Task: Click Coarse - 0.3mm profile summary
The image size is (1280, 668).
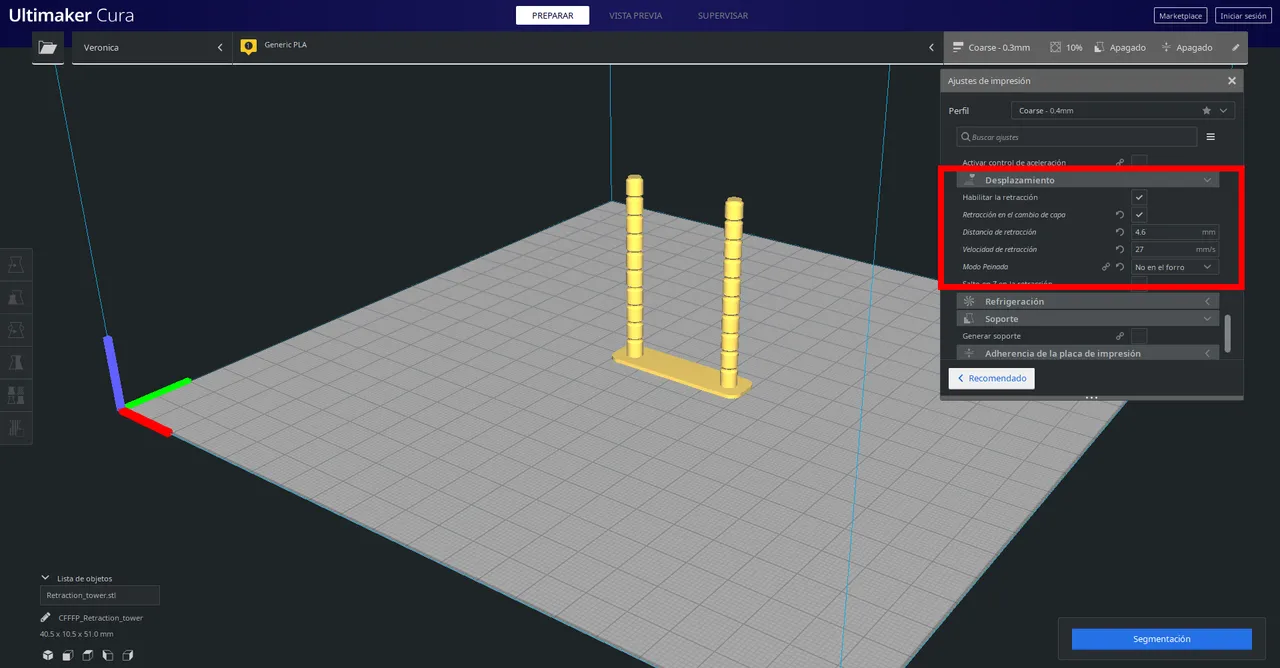Action: tap(991, 47)
